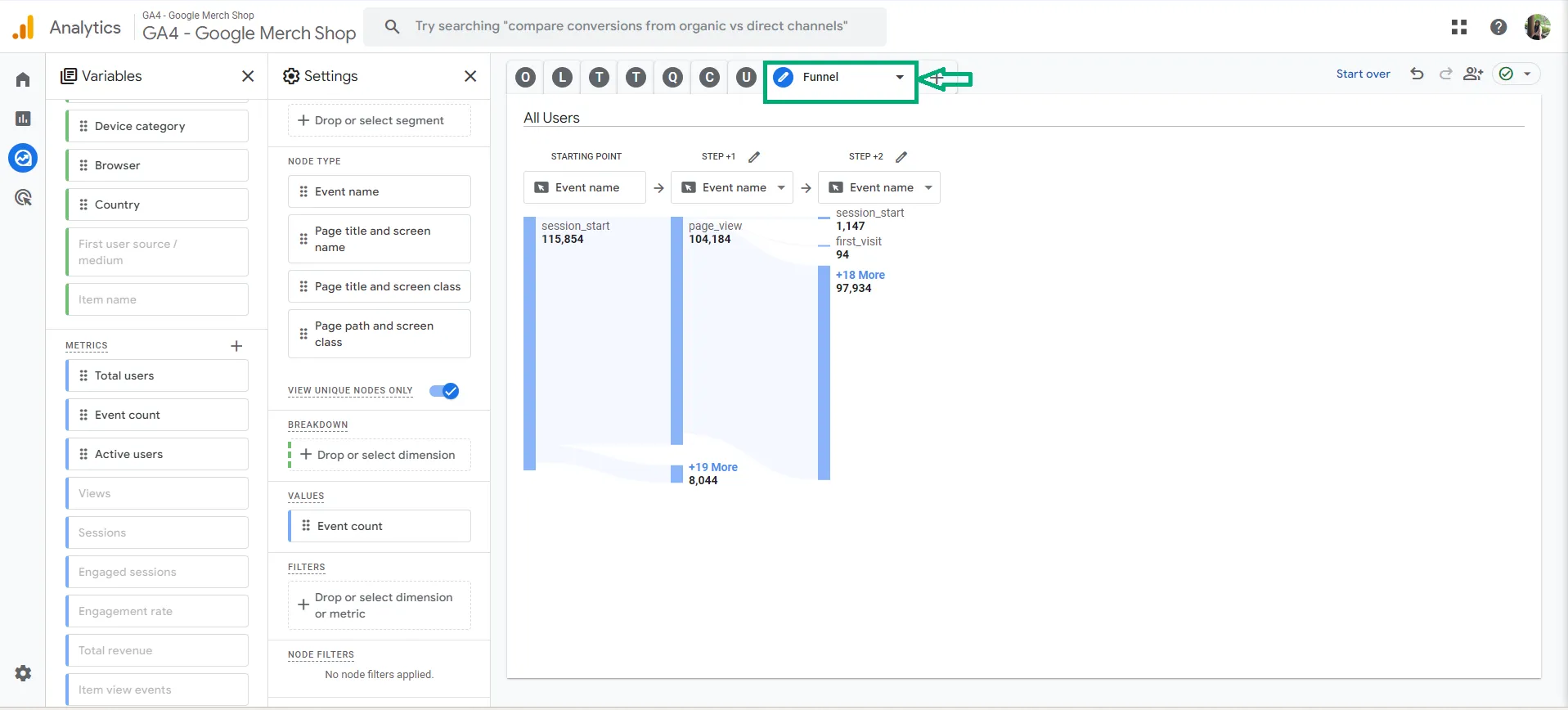This screenshot has width=1568, height=710.
Task: Click the Analytics logo
Action: [24, 27]
